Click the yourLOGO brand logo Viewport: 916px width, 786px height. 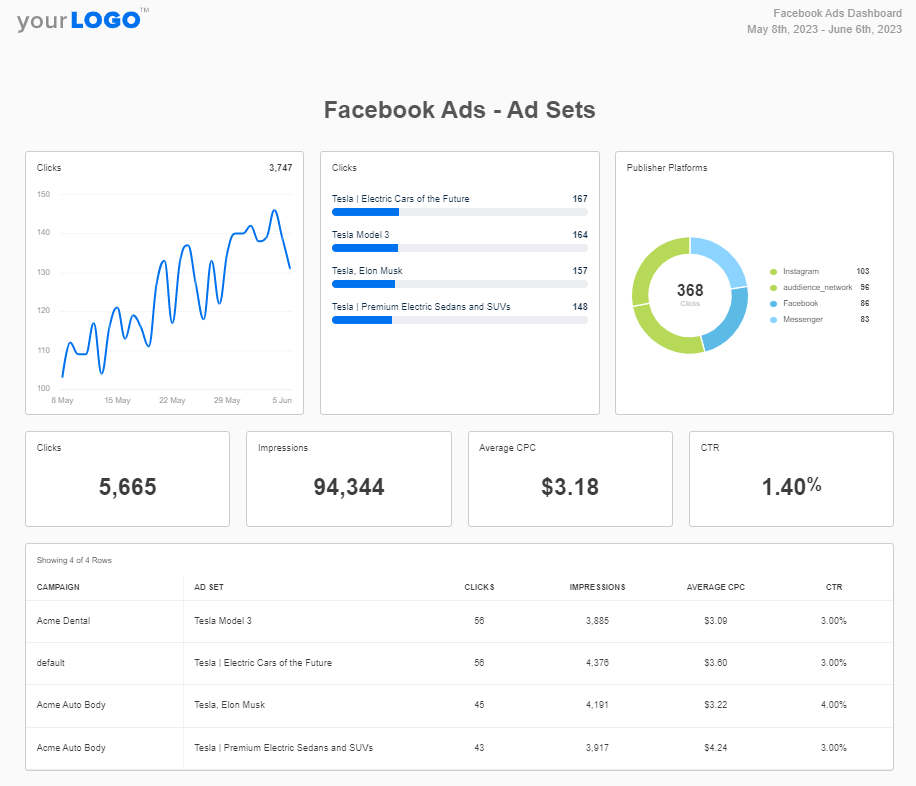(82, 20)
